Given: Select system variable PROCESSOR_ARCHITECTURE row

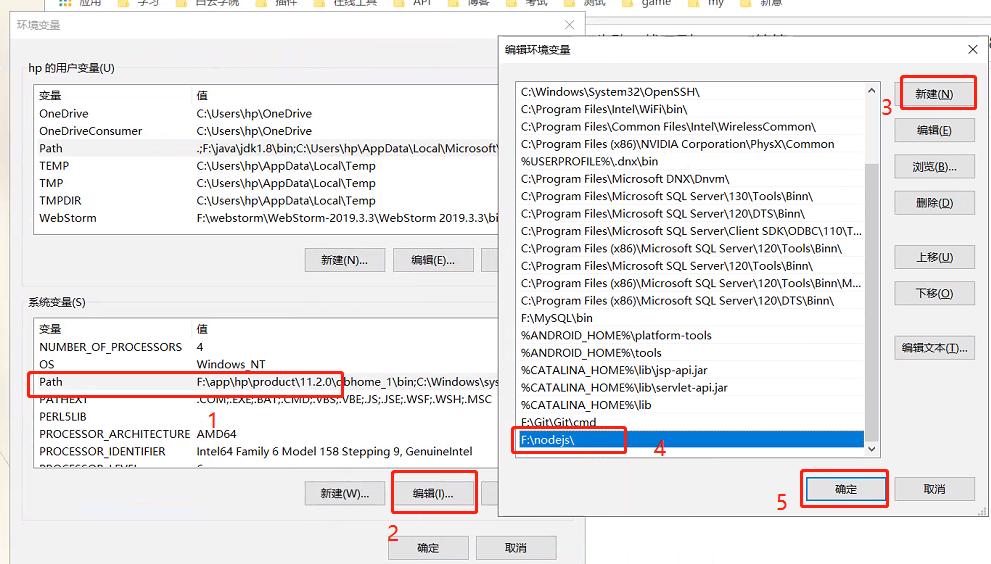Looking at the screenshot, I should pyautogui.click(x=266, y=434).
